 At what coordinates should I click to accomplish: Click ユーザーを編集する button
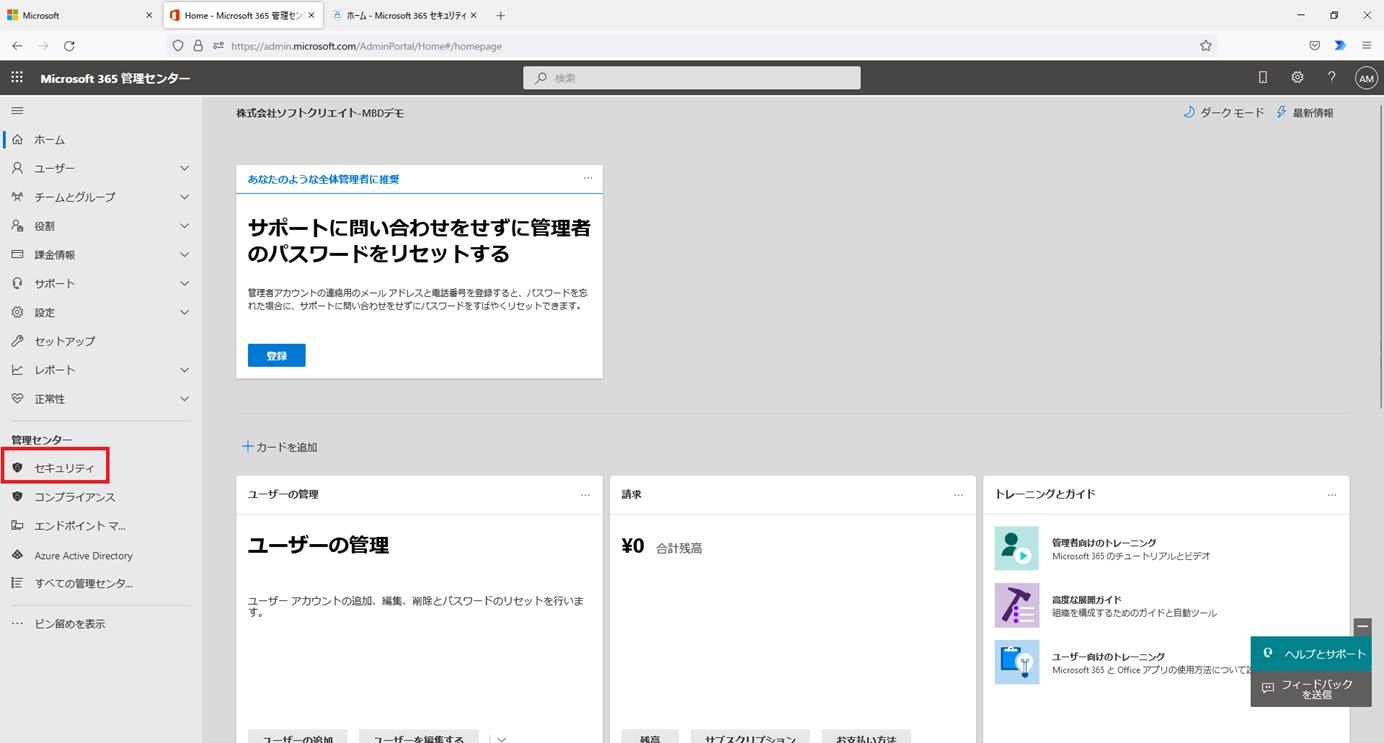click(419, 737)
